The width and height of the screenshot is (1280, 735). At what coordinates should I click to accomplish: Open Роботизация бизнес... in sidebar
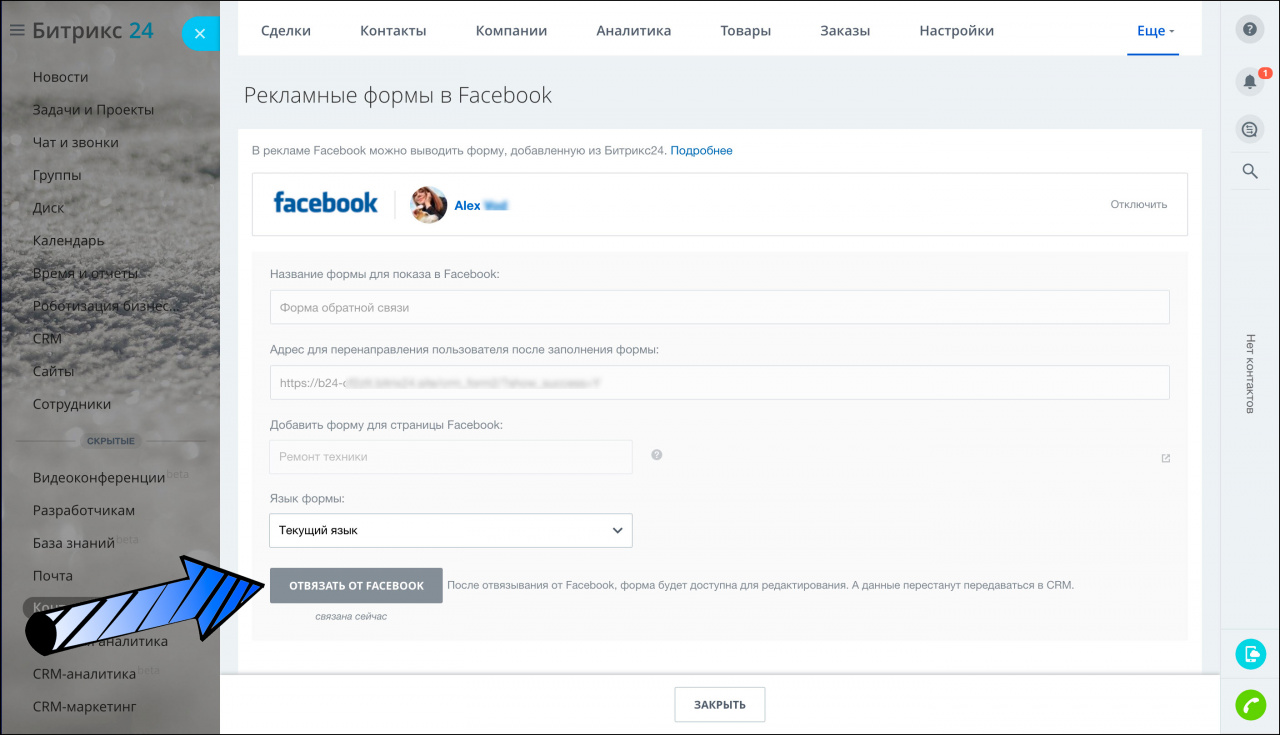[108, 306]
